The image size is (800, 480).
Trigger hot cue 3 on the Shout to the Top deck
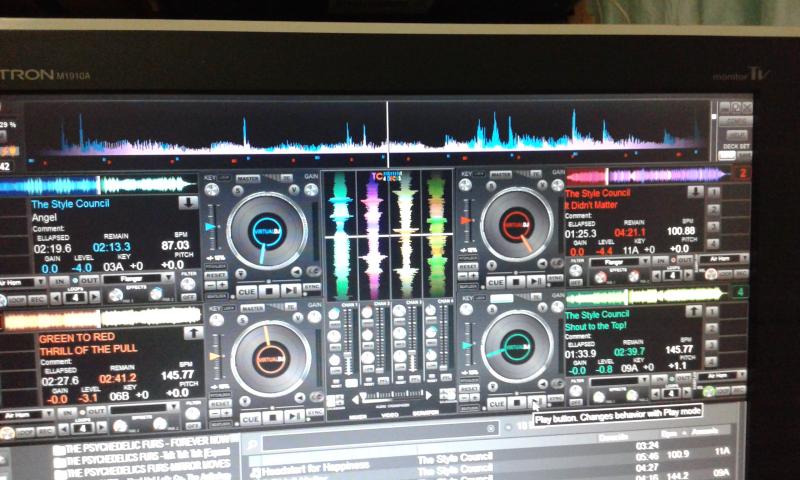tap(713, 345)
